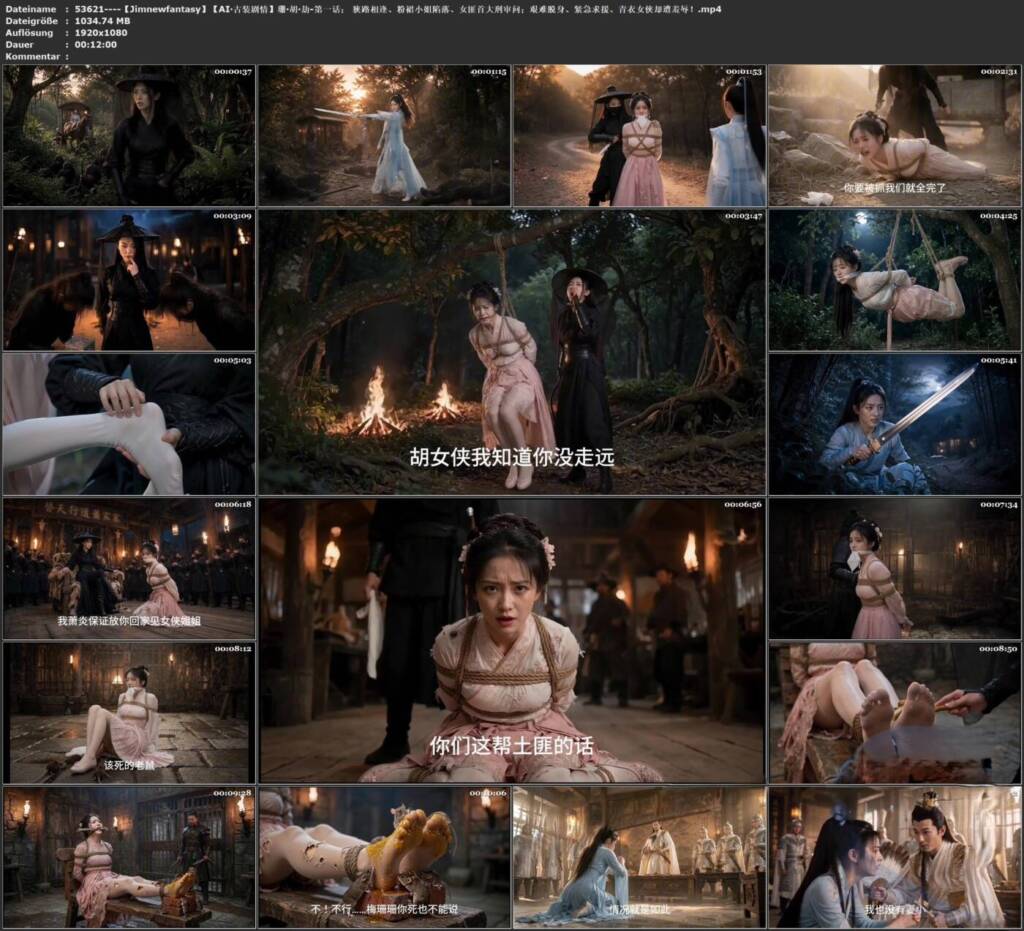Select the frame at 00:01:53
Viewport: 1024px width, 931px height.
(x=639, y=135)
